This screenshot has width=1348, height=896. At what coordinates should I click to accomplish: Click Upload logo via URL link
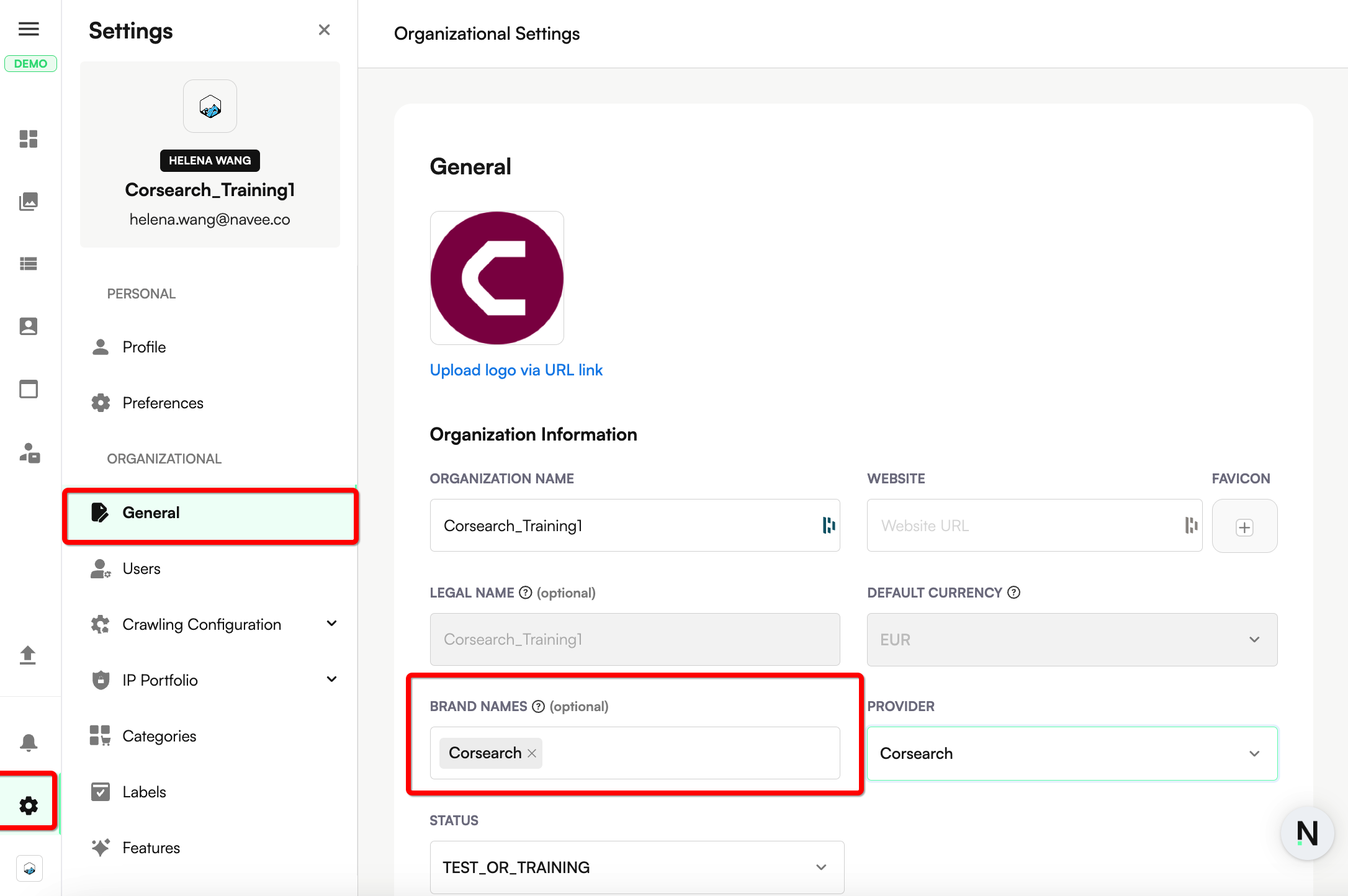tap(516, 370)
